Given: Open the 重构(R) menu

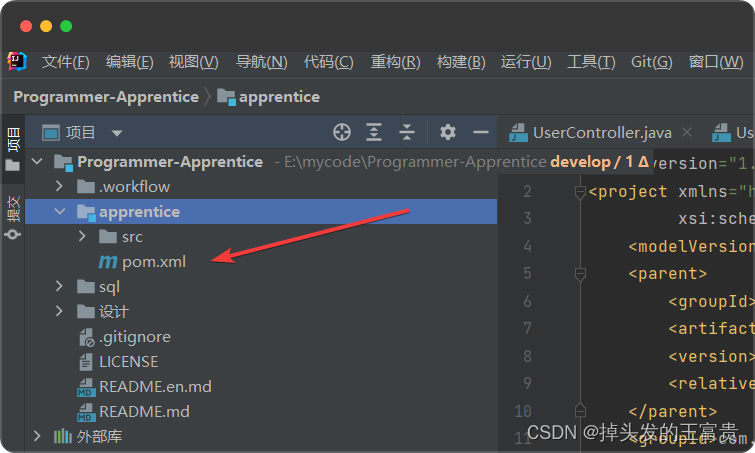Looking at the screenshot, I should click(395, 62).
